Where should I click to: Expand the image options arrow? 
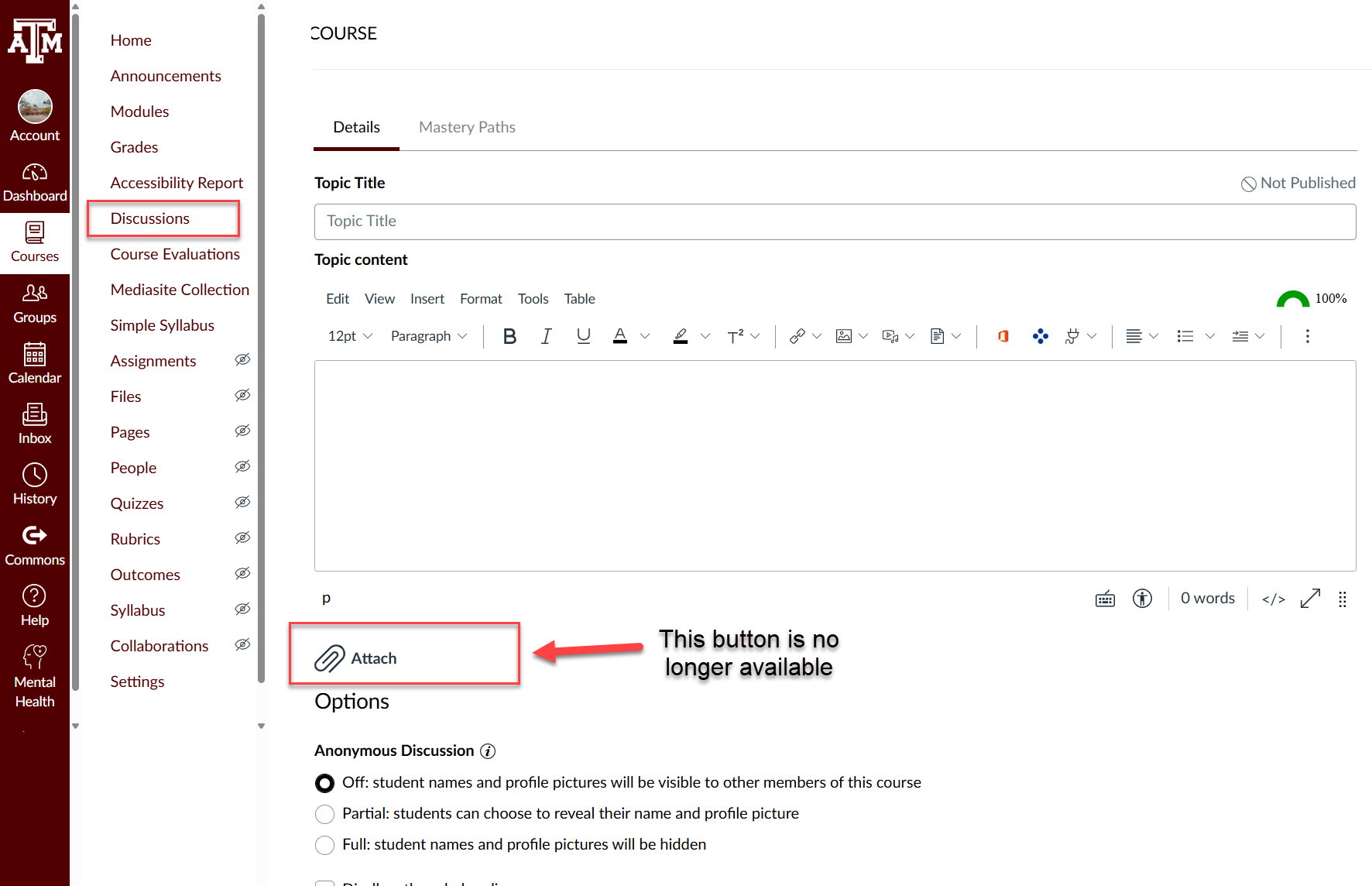[x=863, y=336]
